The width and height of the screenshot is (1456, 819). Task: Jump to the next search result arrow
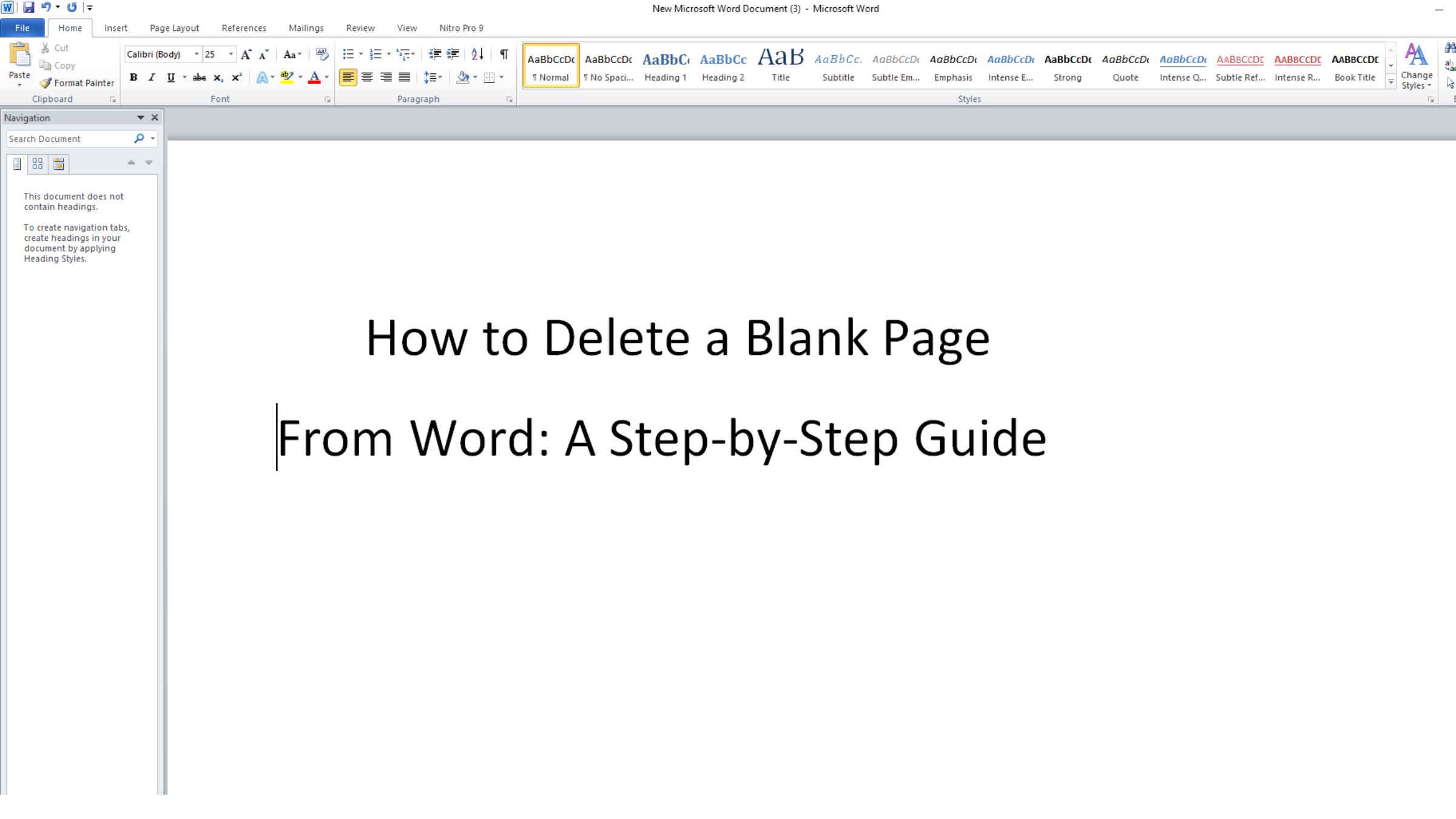tap(149, 163)
